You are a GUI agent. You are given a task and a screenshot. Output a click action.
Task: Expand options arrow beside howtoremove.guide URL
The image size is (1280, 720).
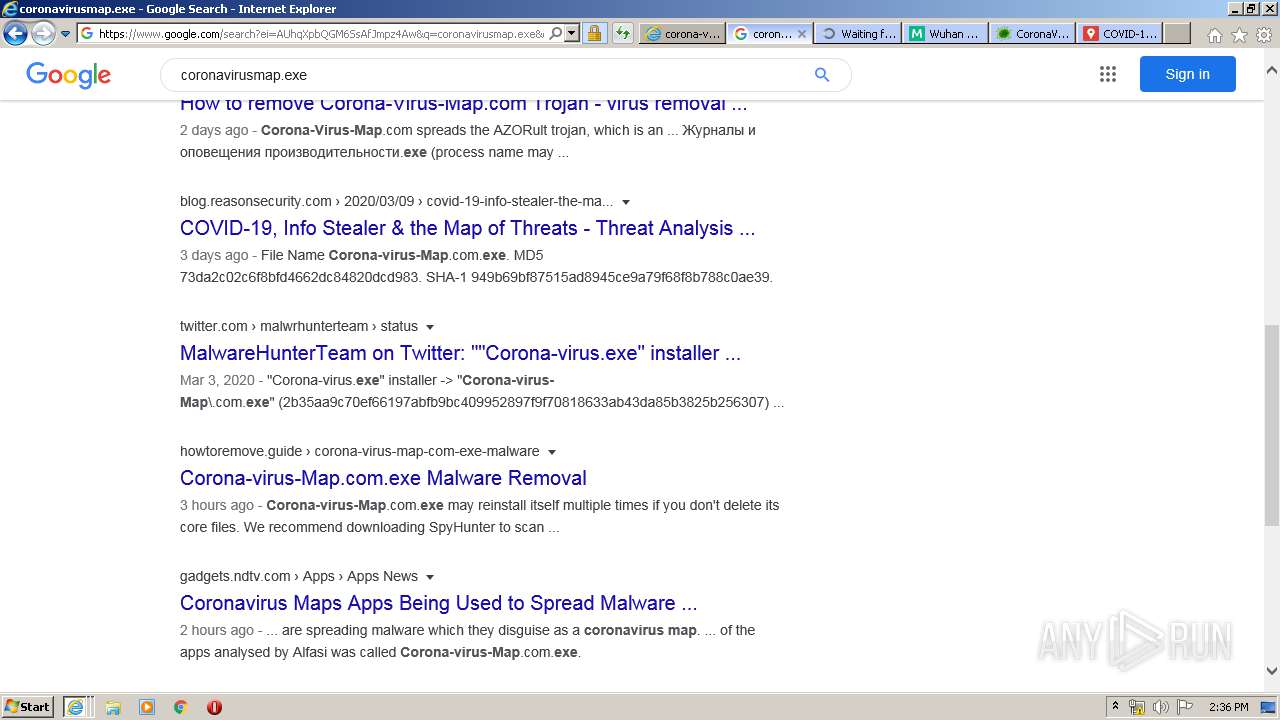551,452
